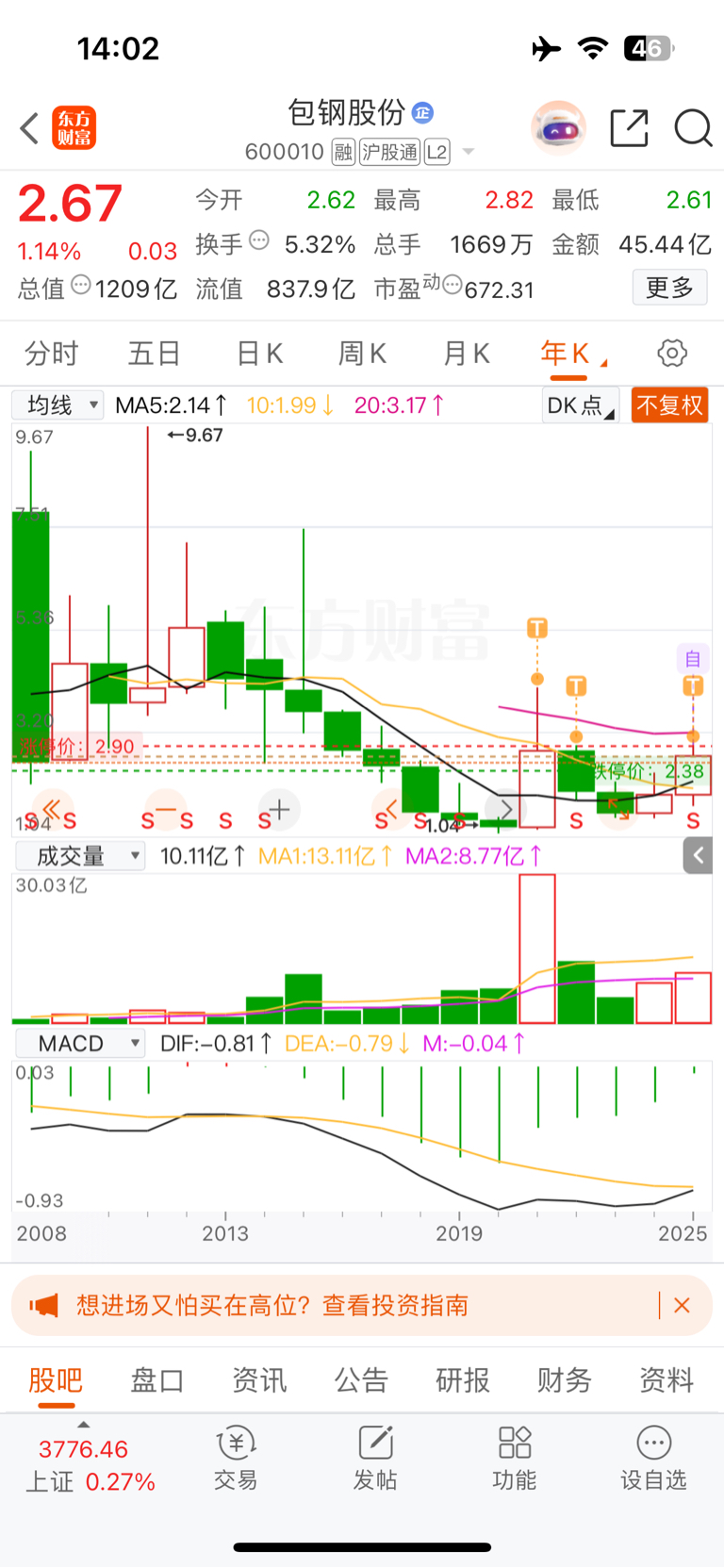
Task: Tap the tallest red volume bar
Action: tap(537, 949)
